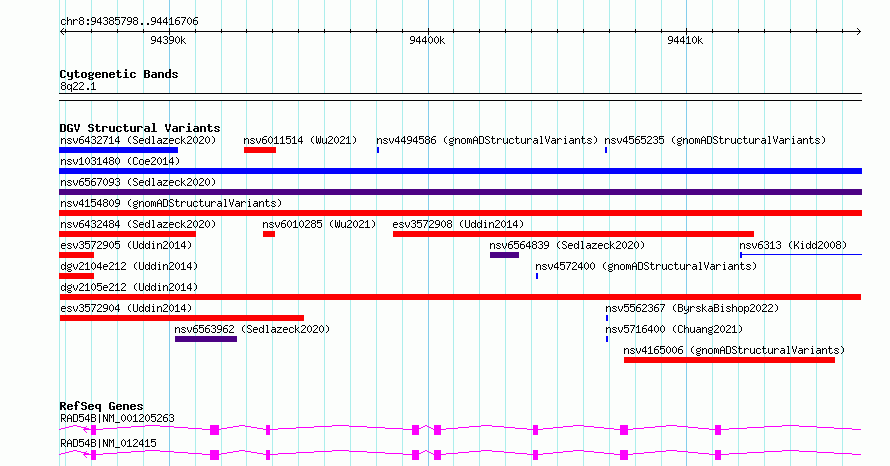Click the Cytogenetic Bands track title
The image size is (890, 466).
[x=119, y=74]
